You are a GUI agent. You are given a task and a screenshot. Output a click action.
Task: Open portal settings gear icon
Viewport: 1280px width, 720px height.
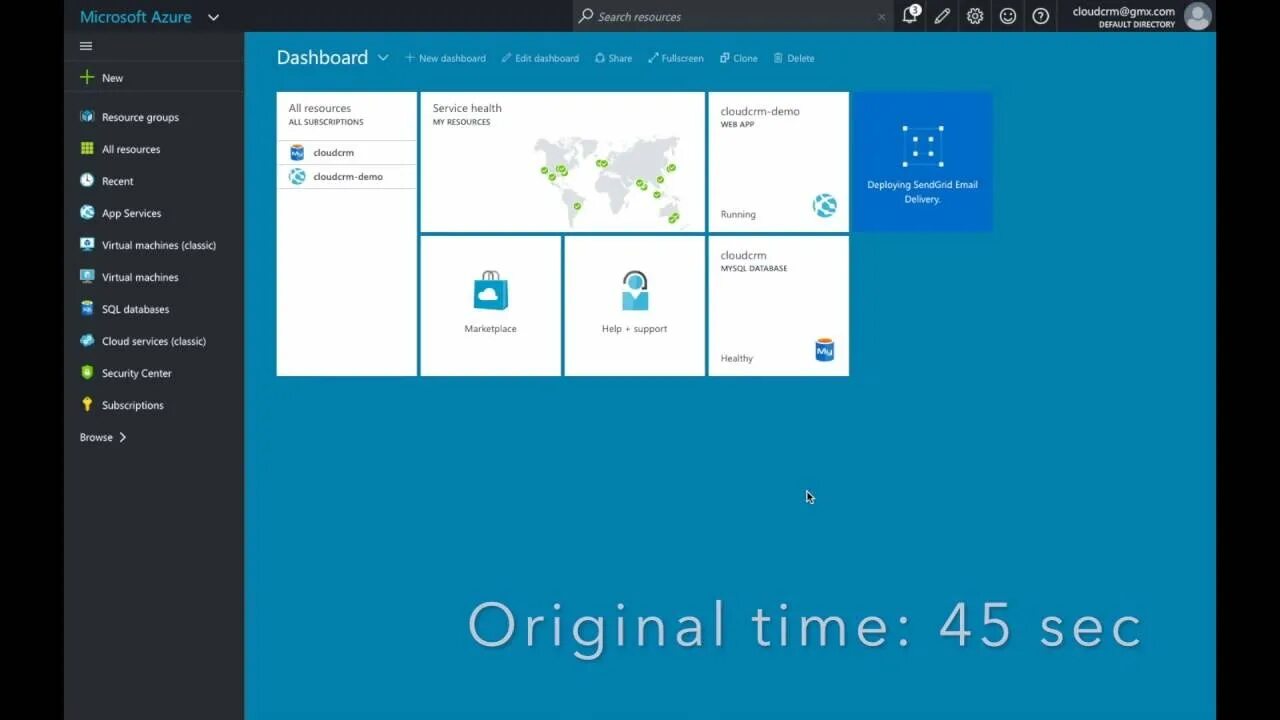[x=975, y=16]
